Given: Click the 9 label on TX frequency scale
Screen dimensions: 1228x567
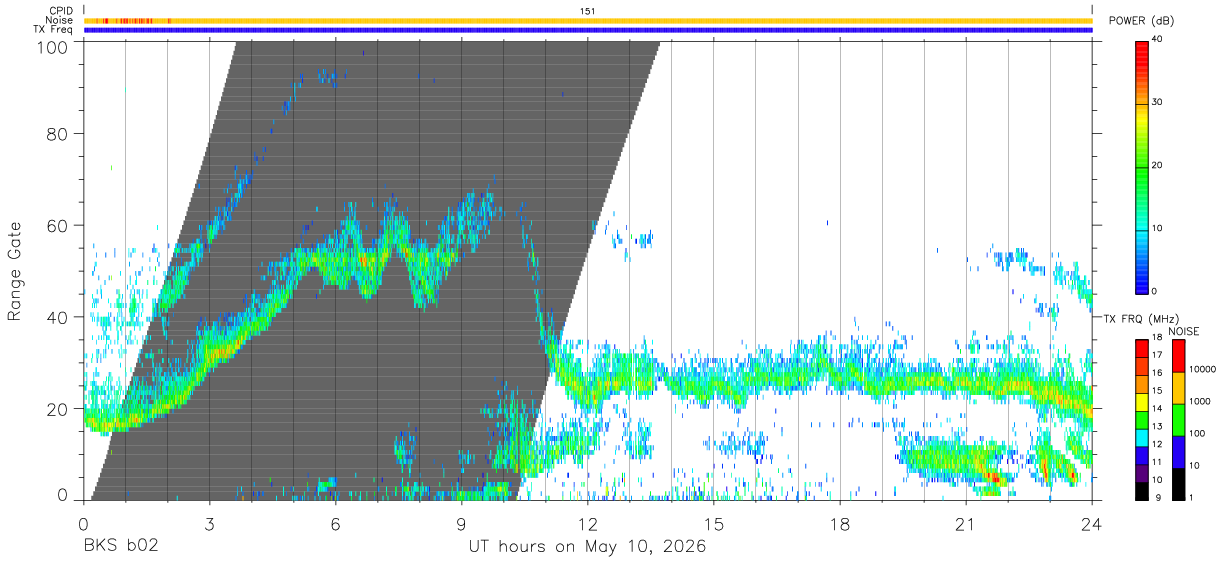Looking at the screenshot, I should [x=1156, y=497].
